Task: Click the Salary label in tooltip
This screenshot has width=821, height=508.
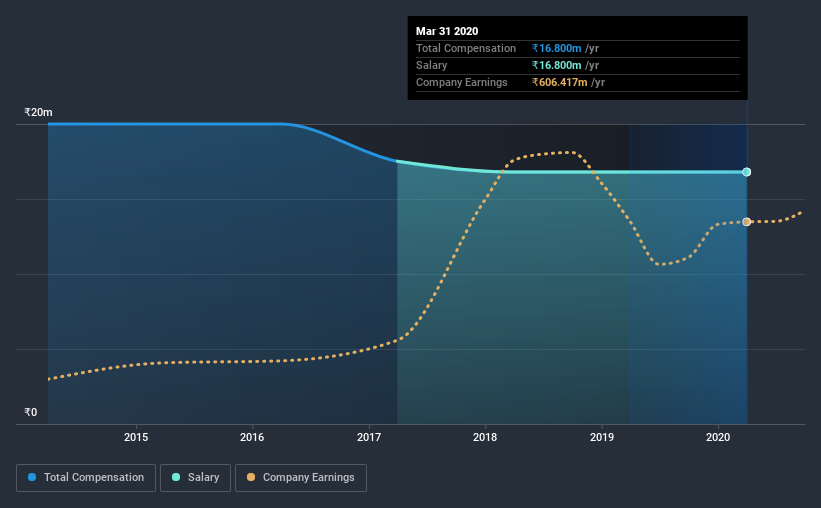Action: tap(431, 65)
